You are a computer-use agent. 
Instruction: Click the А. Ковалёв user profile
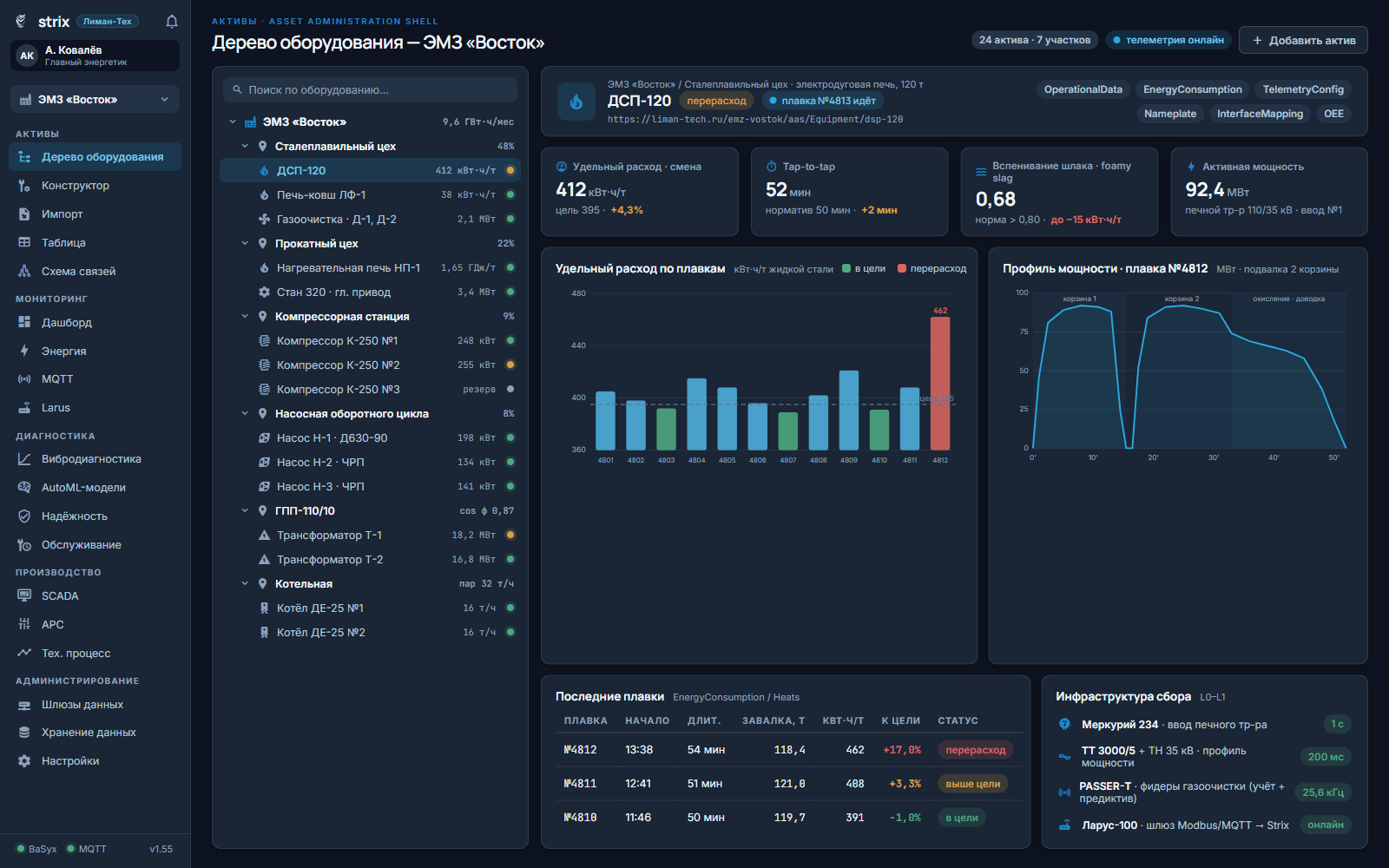(95, 56)
